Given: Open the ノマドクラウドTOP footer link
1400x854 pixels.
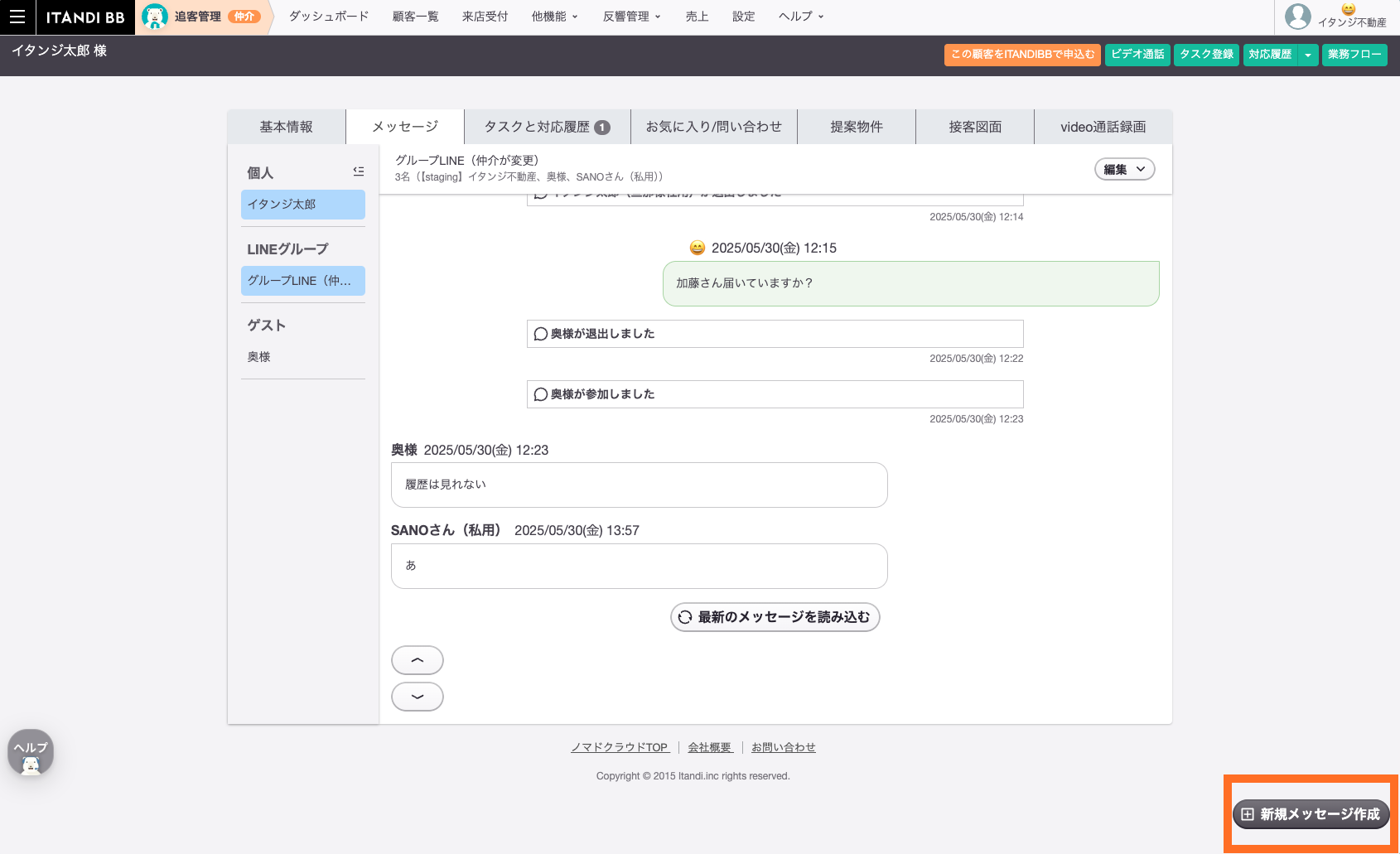Looking at the screenshot, I should click(620, 747).
